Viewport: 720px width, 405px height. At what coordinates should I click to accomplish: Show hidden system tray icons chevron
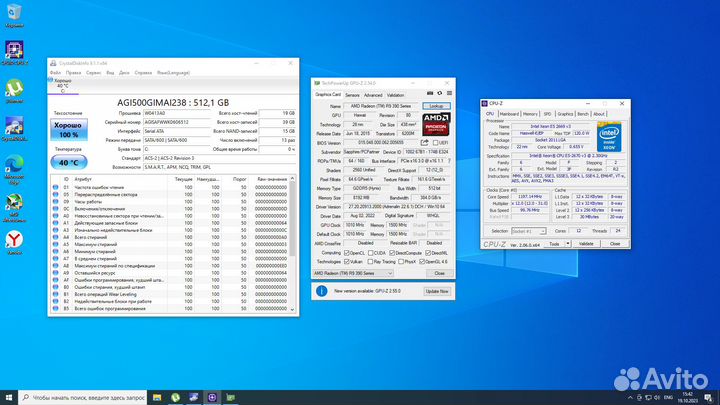630,398
